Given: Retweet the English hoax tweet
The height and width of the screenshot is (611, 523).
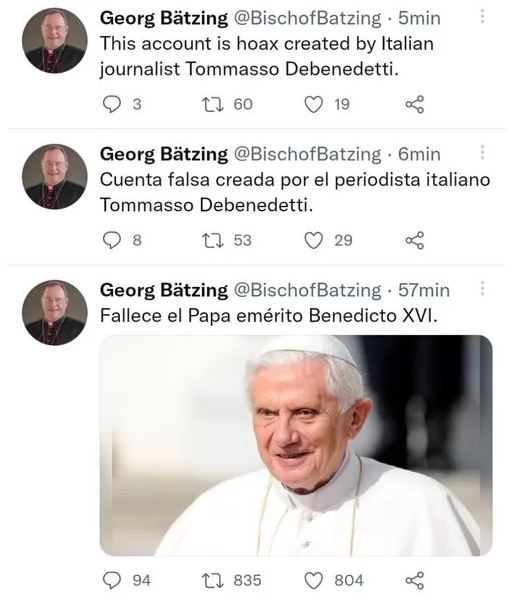Looking at the screenshot, I should [x=213, y=104].
